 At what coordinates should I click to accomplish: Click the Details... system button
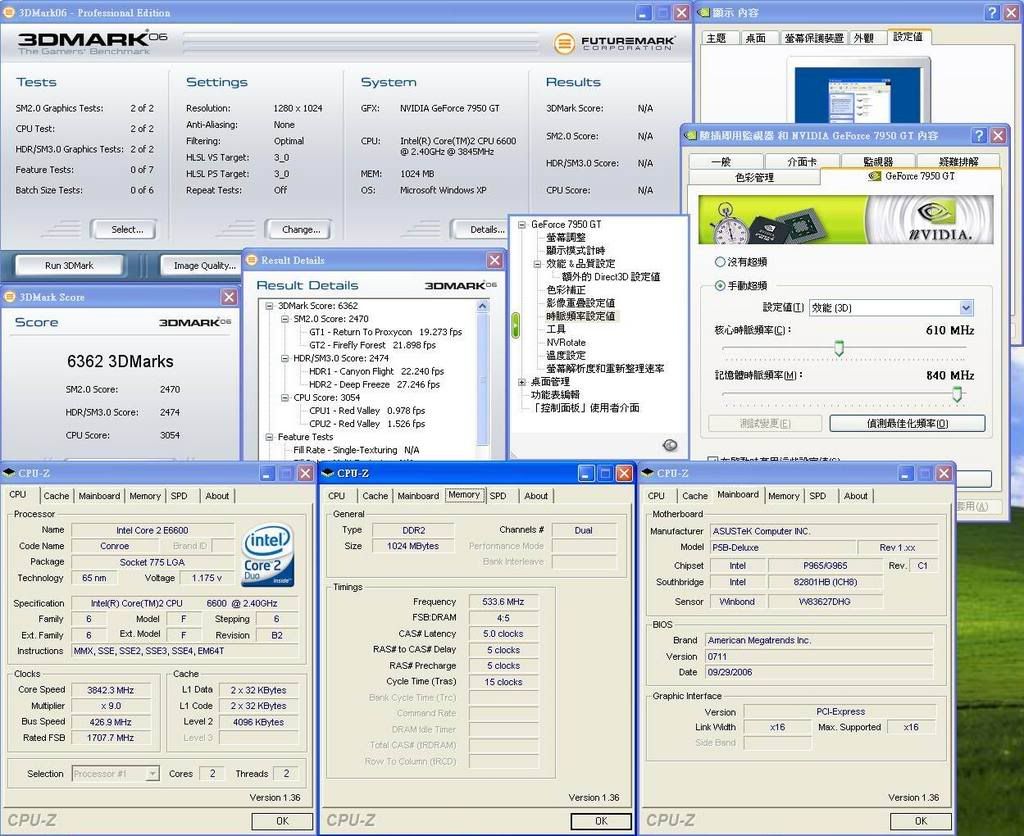pyautogui.click(x=482, y=229)
